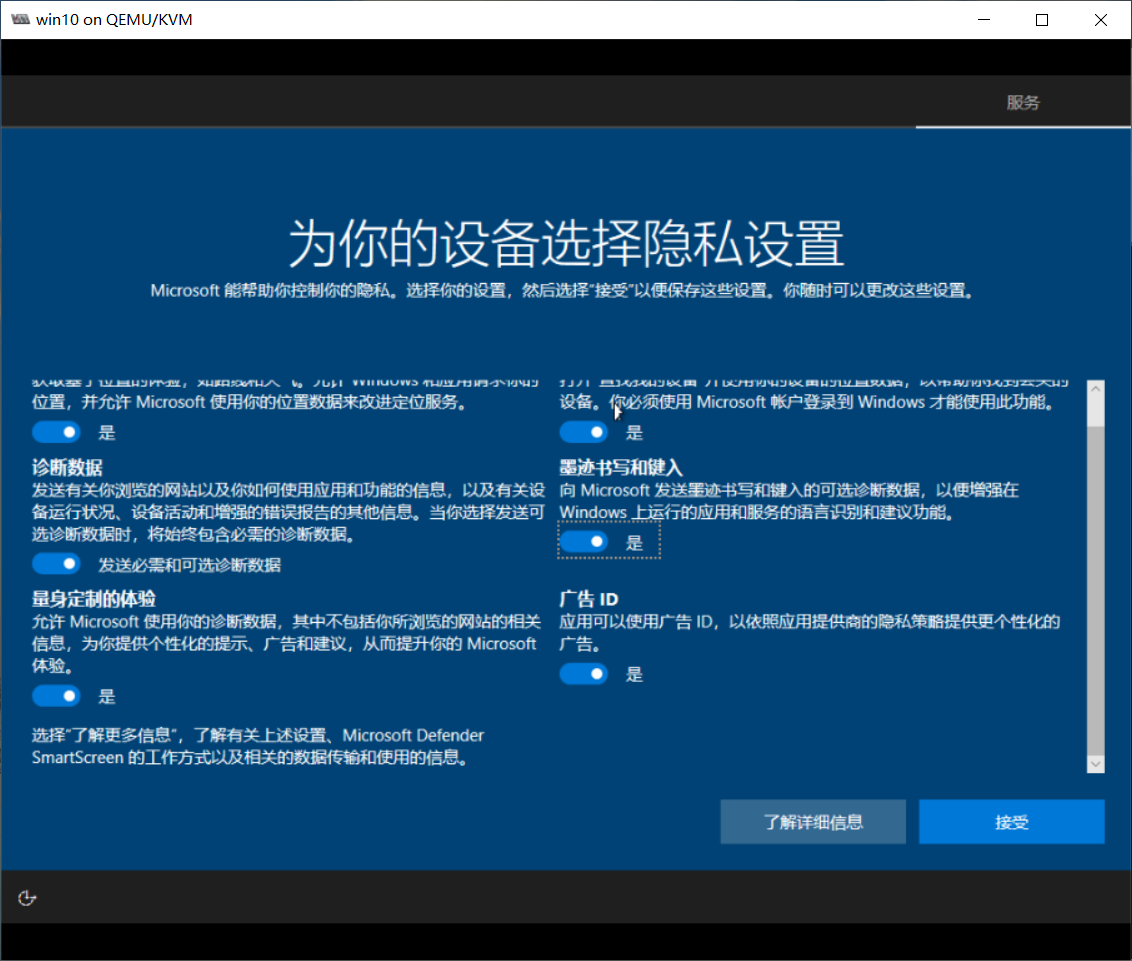Click the QEMU window title icon
This screenshot has width=1132, height=961.
[20, 19]
